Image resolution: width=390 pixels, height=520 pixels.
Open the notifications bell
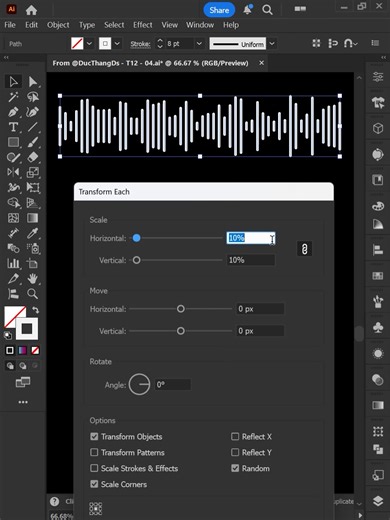[x=248, y=10]
